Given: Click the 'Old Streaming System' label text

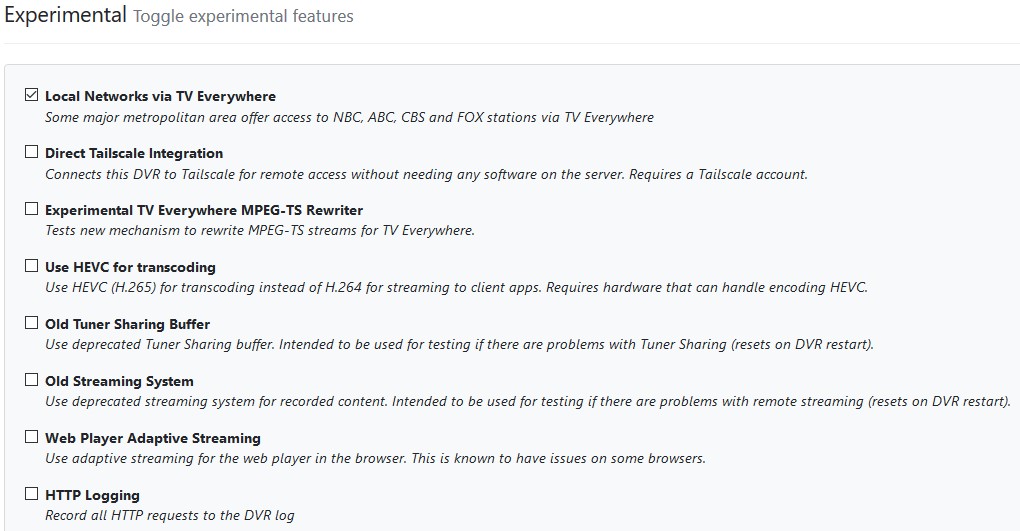Looking at the screenshot, I should click(119, 382).
